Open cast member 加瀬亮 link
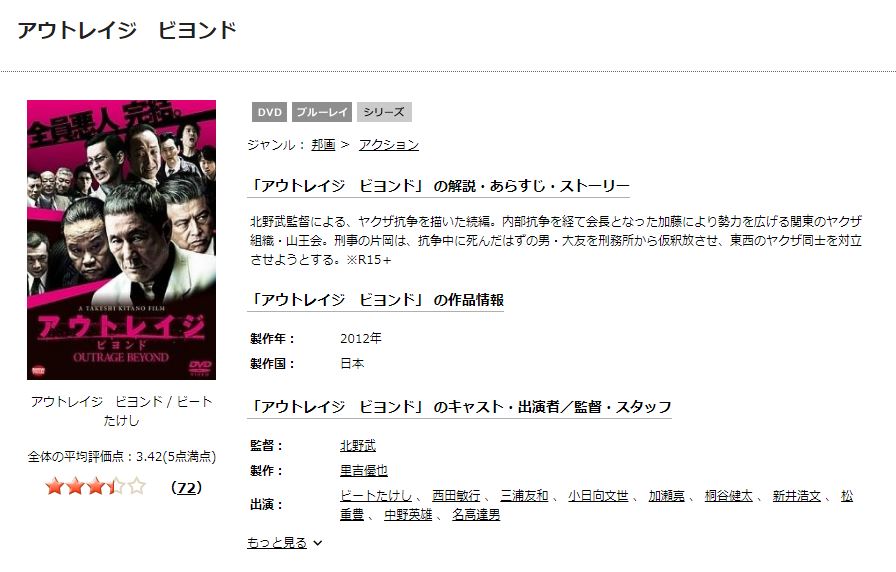896x572 pixels. pyautogui.click(x=666, y=496)
